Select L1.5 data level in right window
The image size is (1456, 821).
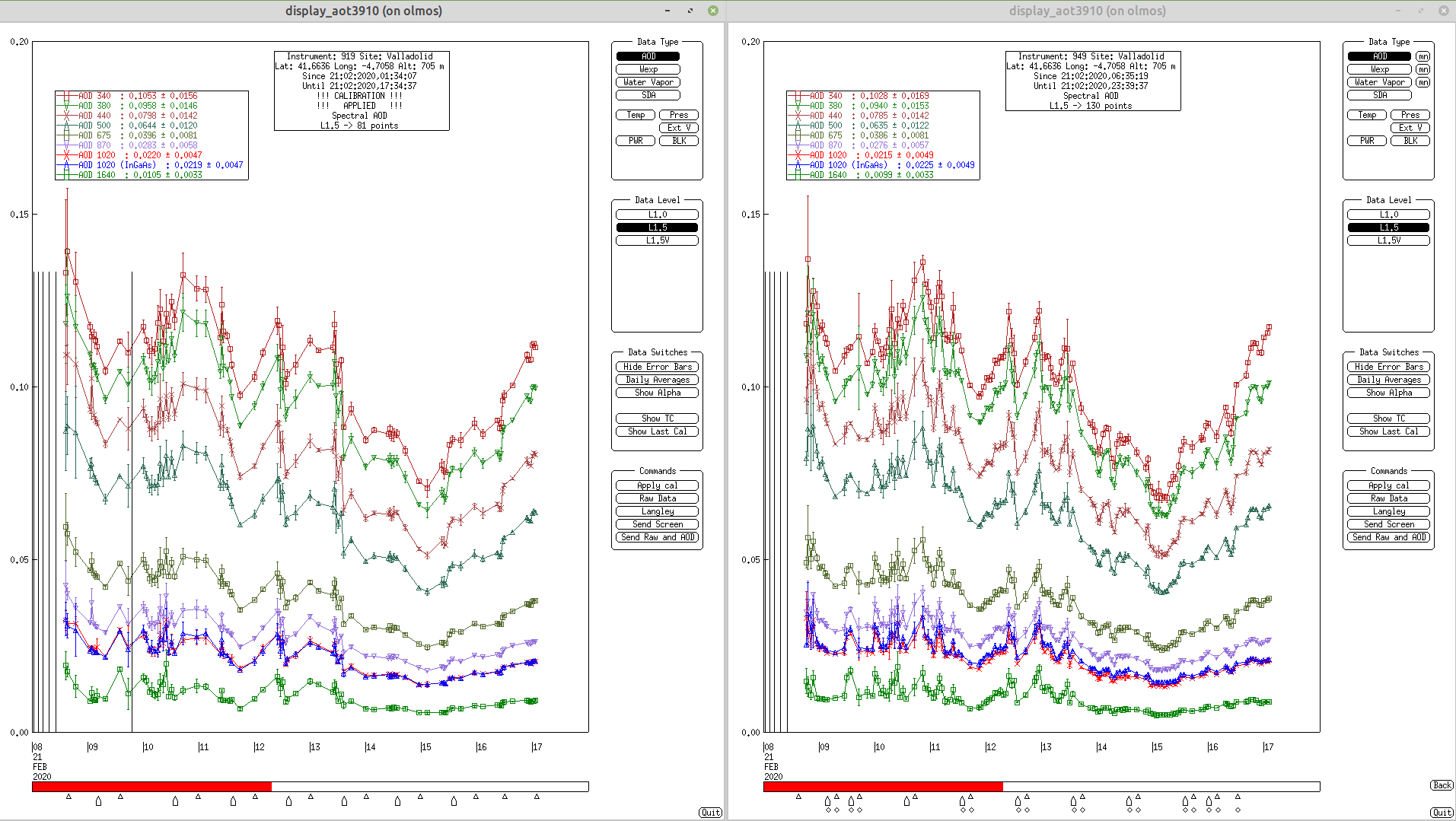coord(1388,228)
